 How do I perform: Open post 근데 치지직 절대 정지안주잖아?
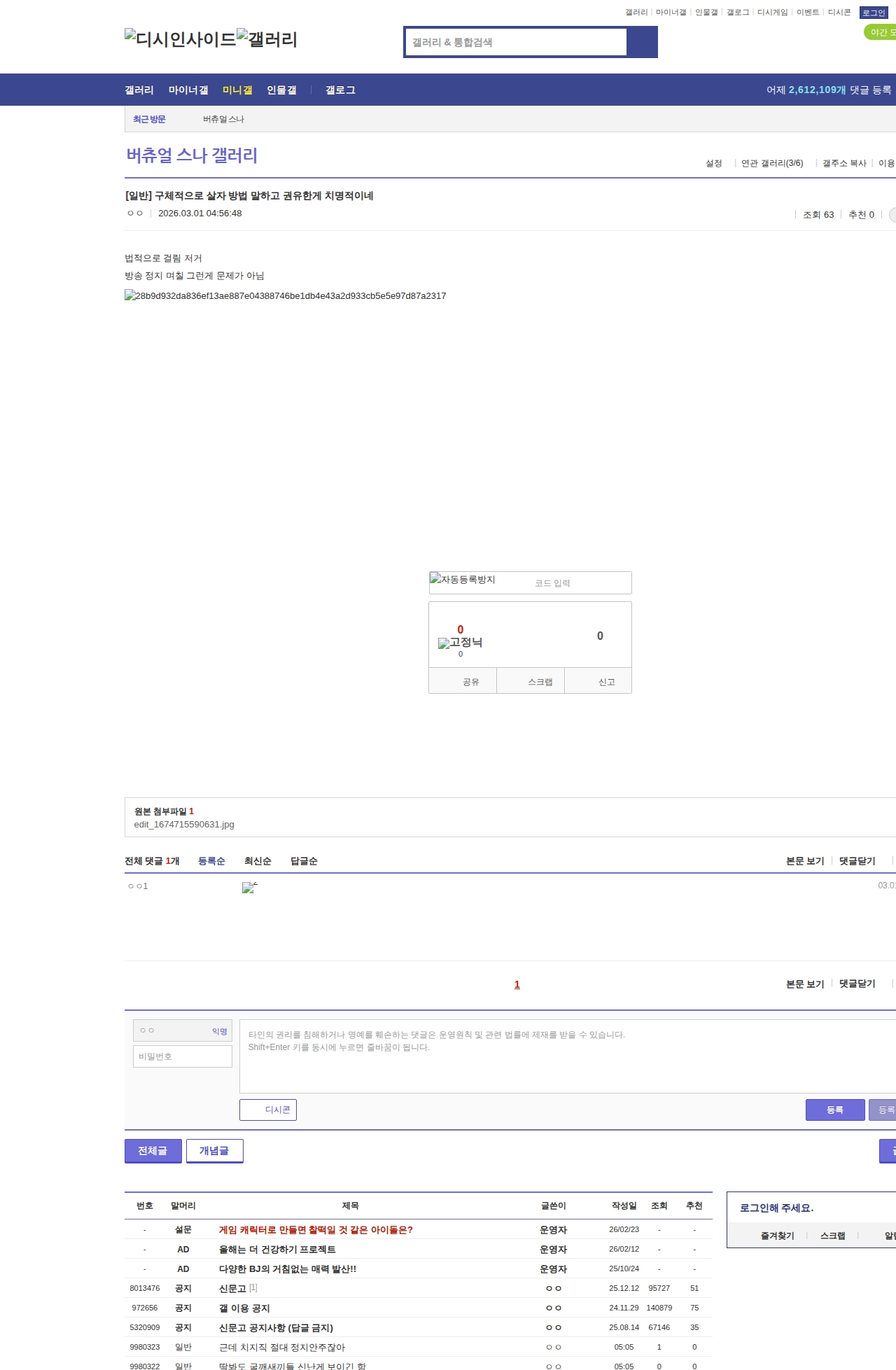282,1348
